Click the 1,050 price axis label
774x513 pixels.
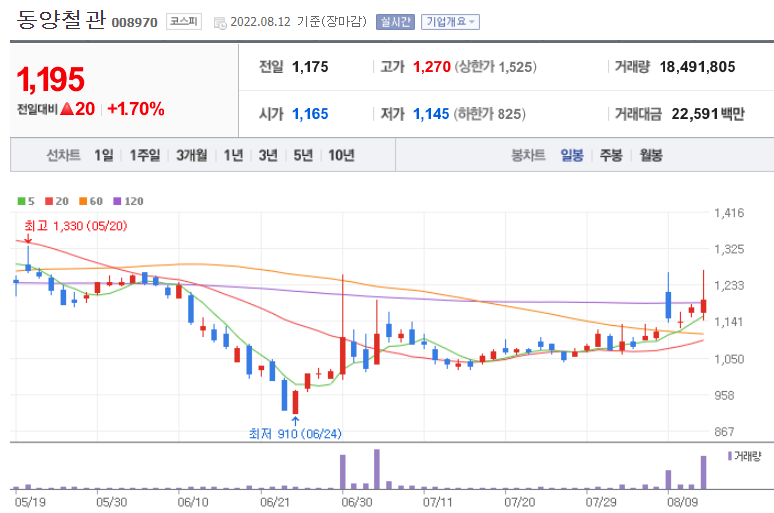point(729,359)
